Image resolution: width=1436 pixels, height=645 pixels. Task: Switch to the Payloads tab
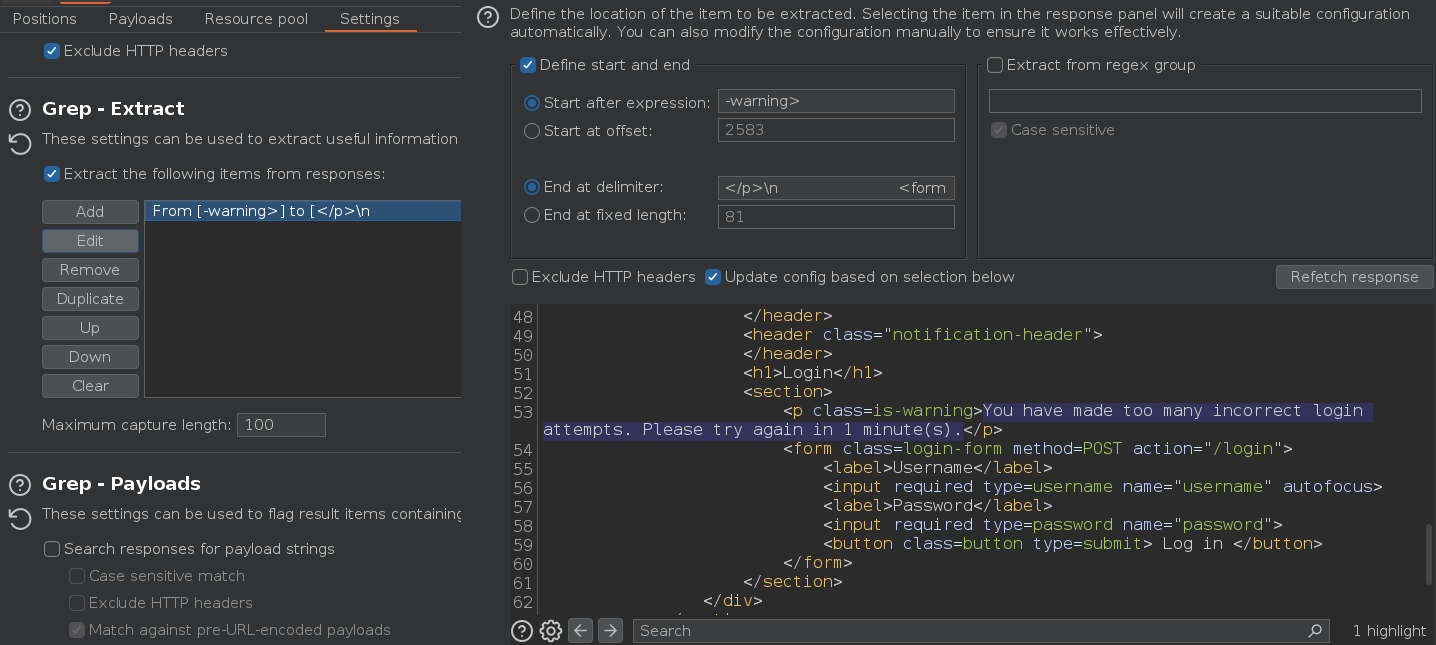(140, 19)
